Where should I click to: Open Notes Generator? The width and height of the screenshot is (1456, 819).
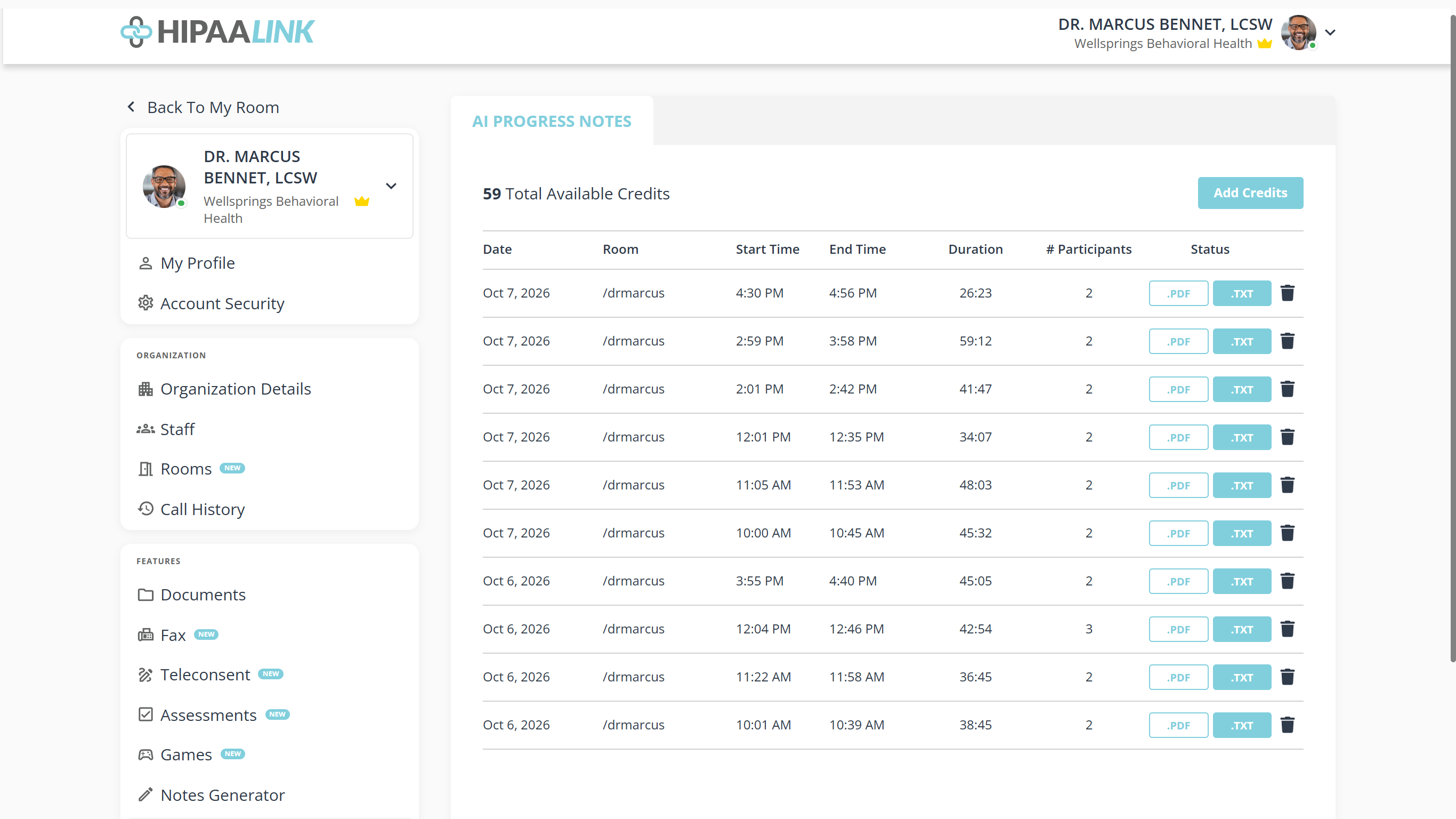pos(212,795)
